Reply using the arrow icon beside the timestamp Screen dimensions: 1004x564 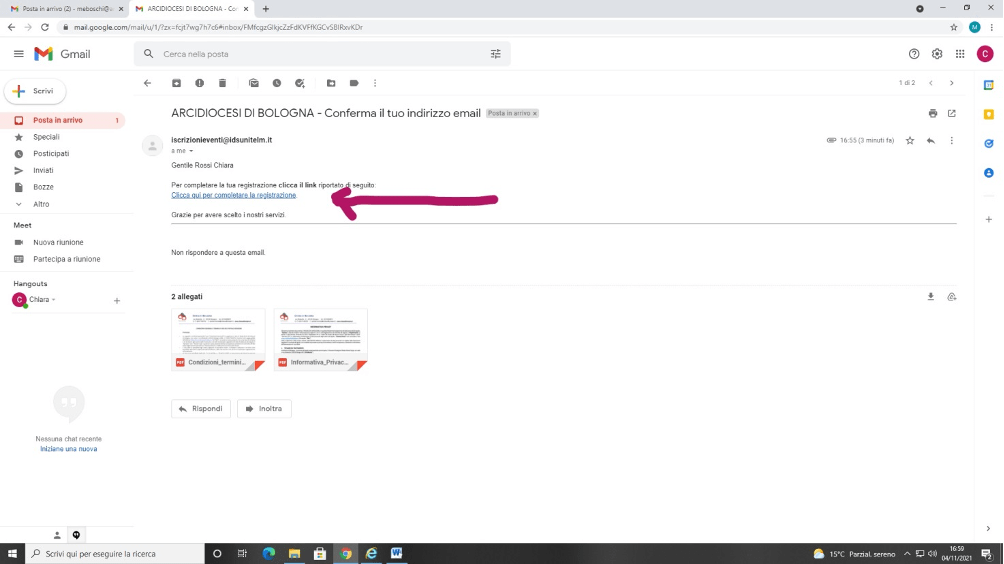930,141
